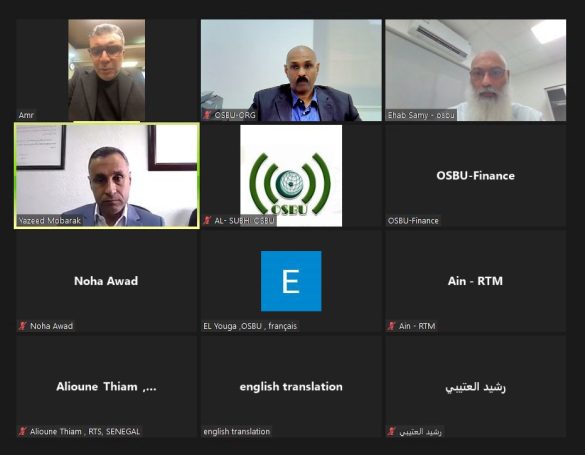
Task: Click the muted mic icon for Ain - RTM
Action: pos(391,326)
